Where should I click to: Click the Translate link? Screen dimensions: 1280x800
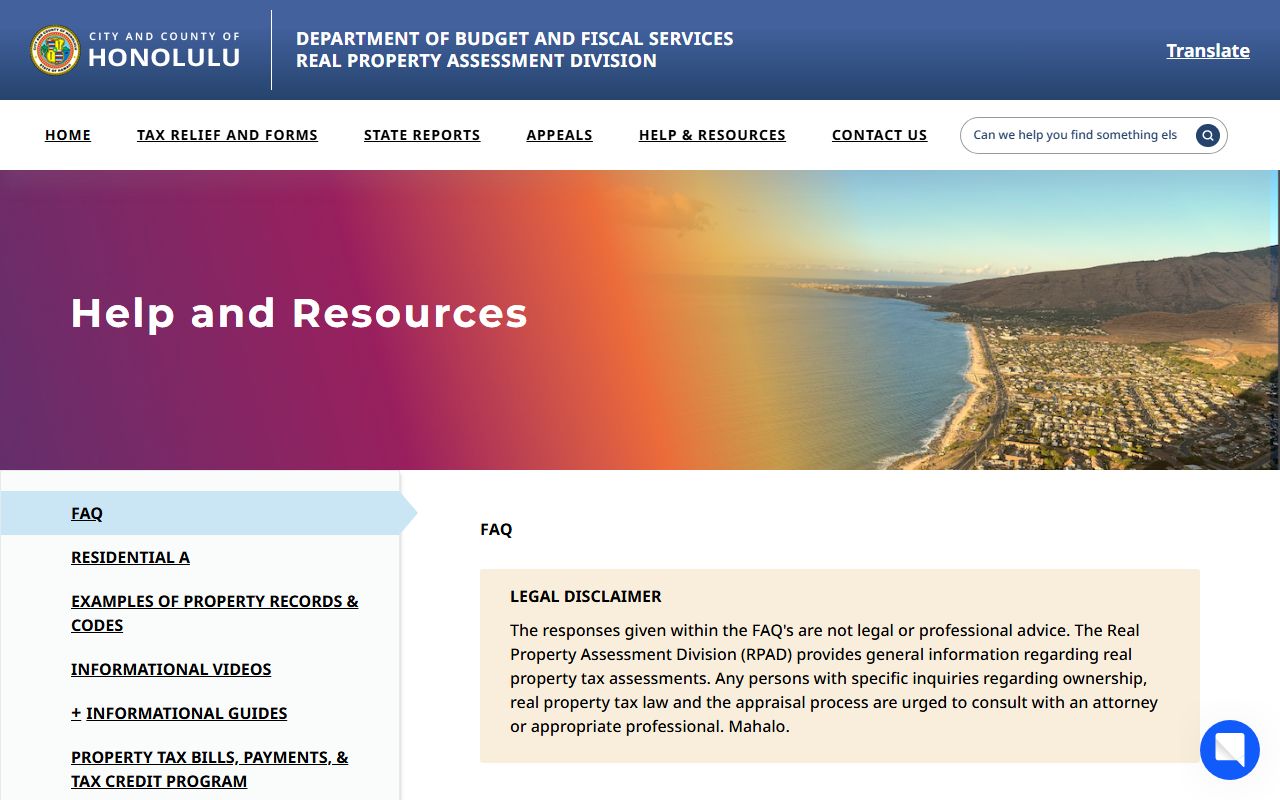(x=1208, y=50)
